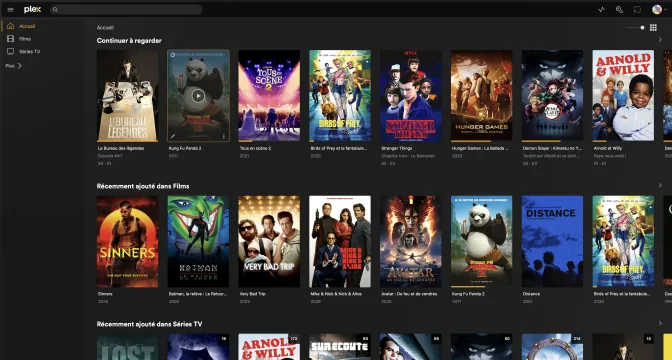This screenshot has width=672, height=360.
Task: Open Hunger Games poster
Action: tap(481, 96)
